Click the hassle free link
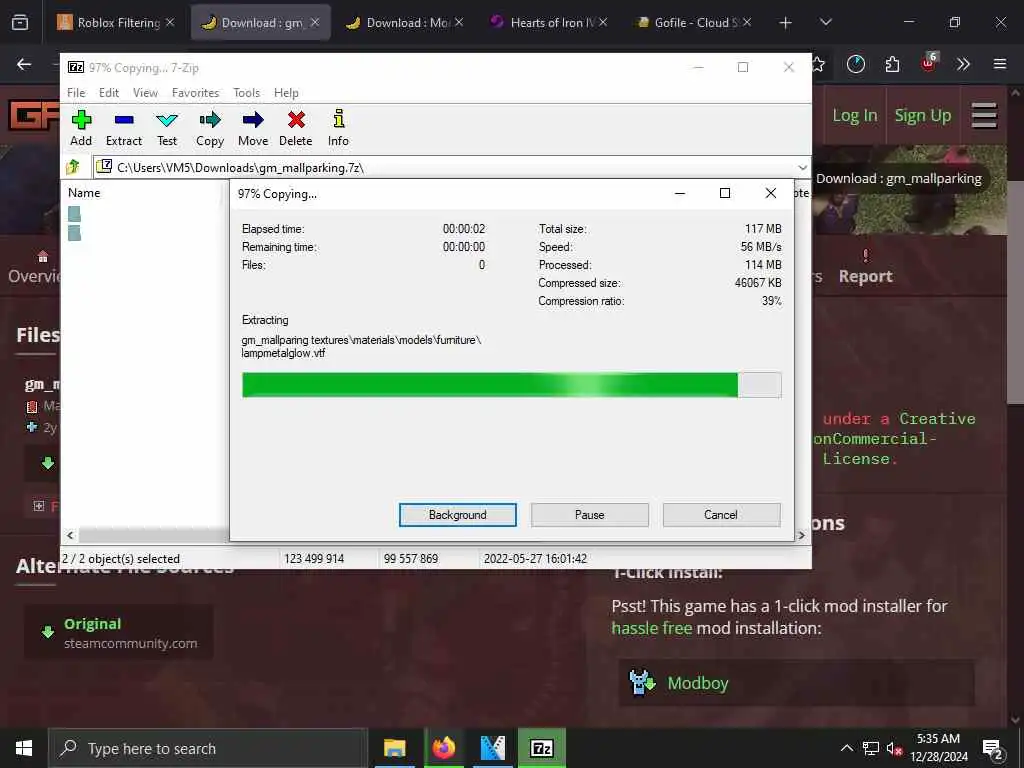Image resolution: width=1024 pixels, height=768 pixels. point(652,628)
